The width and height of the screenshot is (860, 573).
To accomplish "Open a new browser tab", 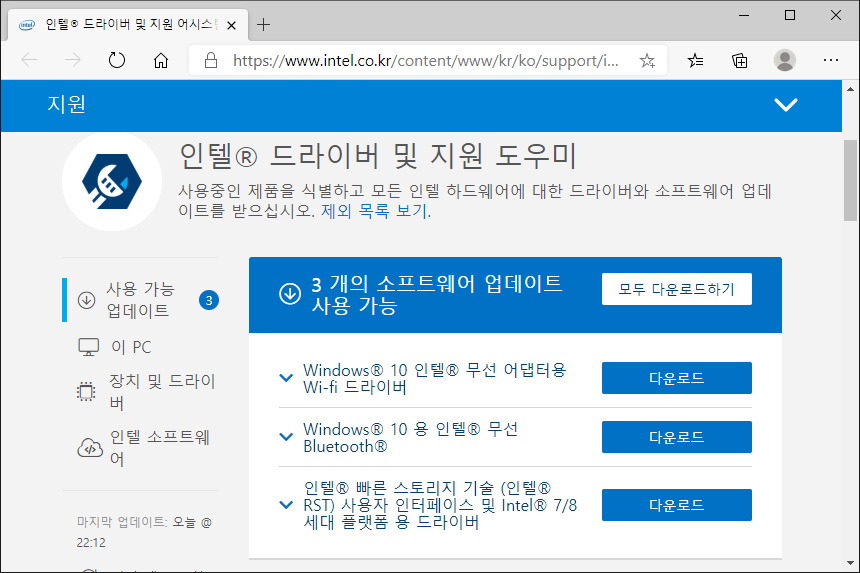I will [264, 25].
